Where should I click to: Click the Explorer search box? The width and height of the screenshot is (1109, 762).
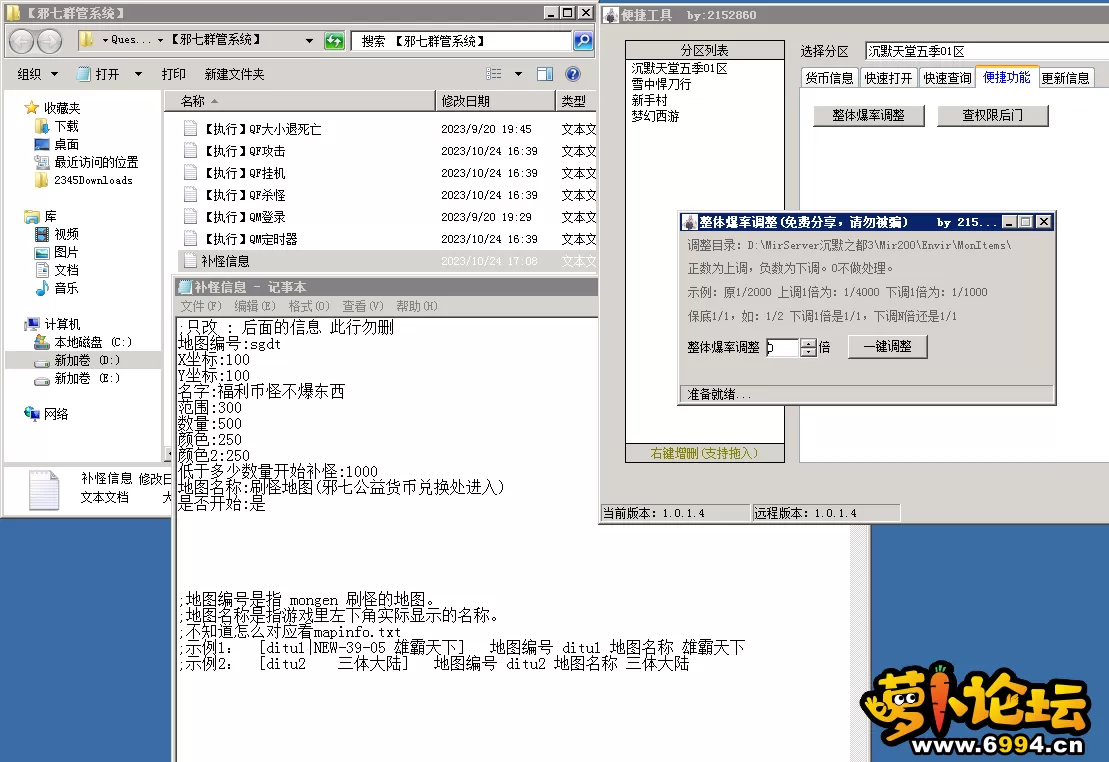pyautogui.click(x=463, y=41)
